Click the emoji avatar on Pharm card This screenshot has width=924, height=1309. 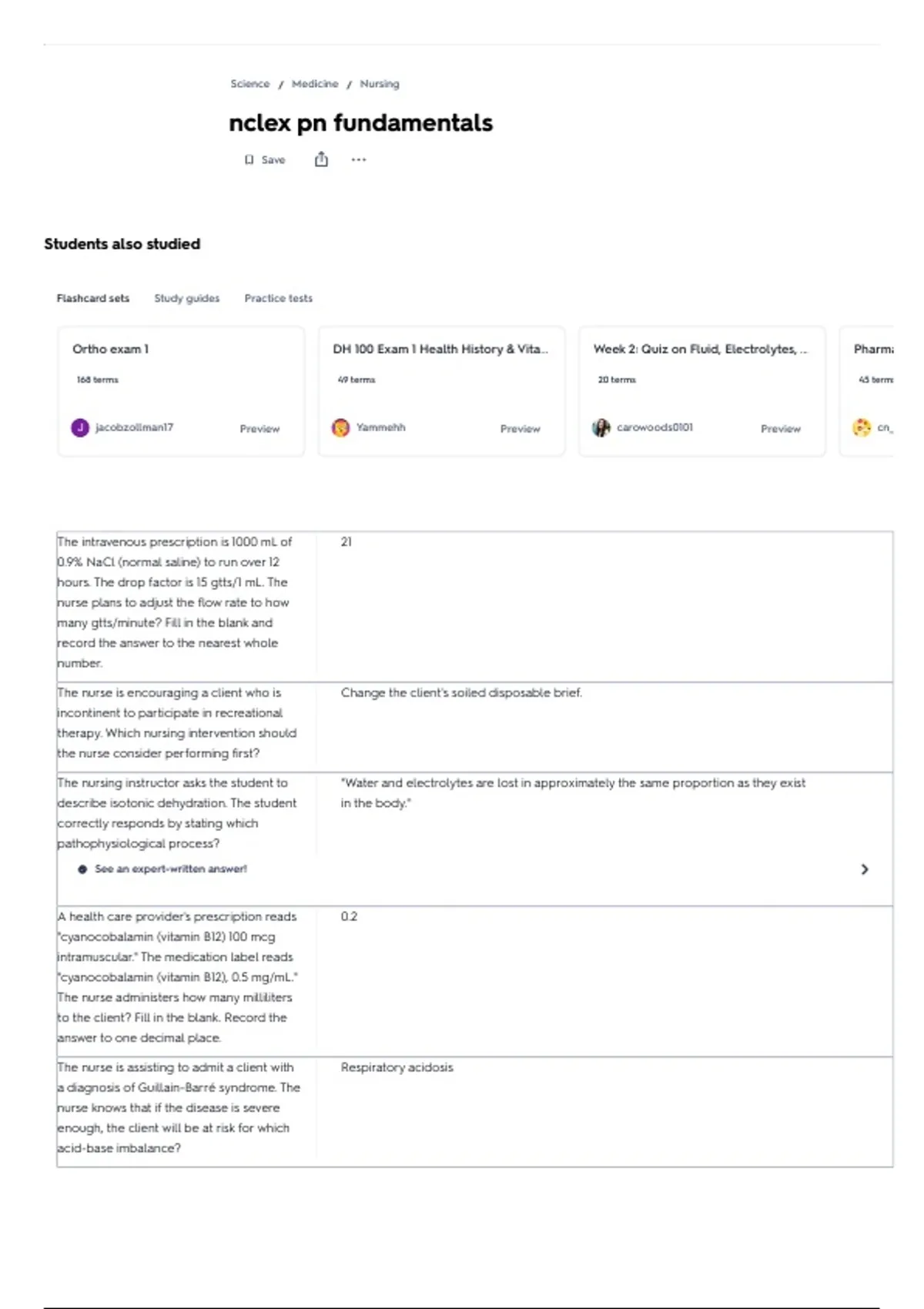pyautogui.click(x=862, y=427)
